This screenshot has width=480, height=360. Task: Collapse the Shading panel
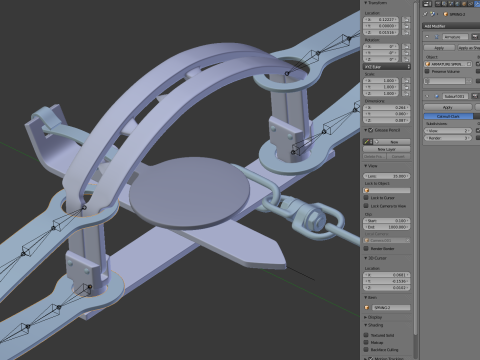pyautogui.click(x=366, y=325)
